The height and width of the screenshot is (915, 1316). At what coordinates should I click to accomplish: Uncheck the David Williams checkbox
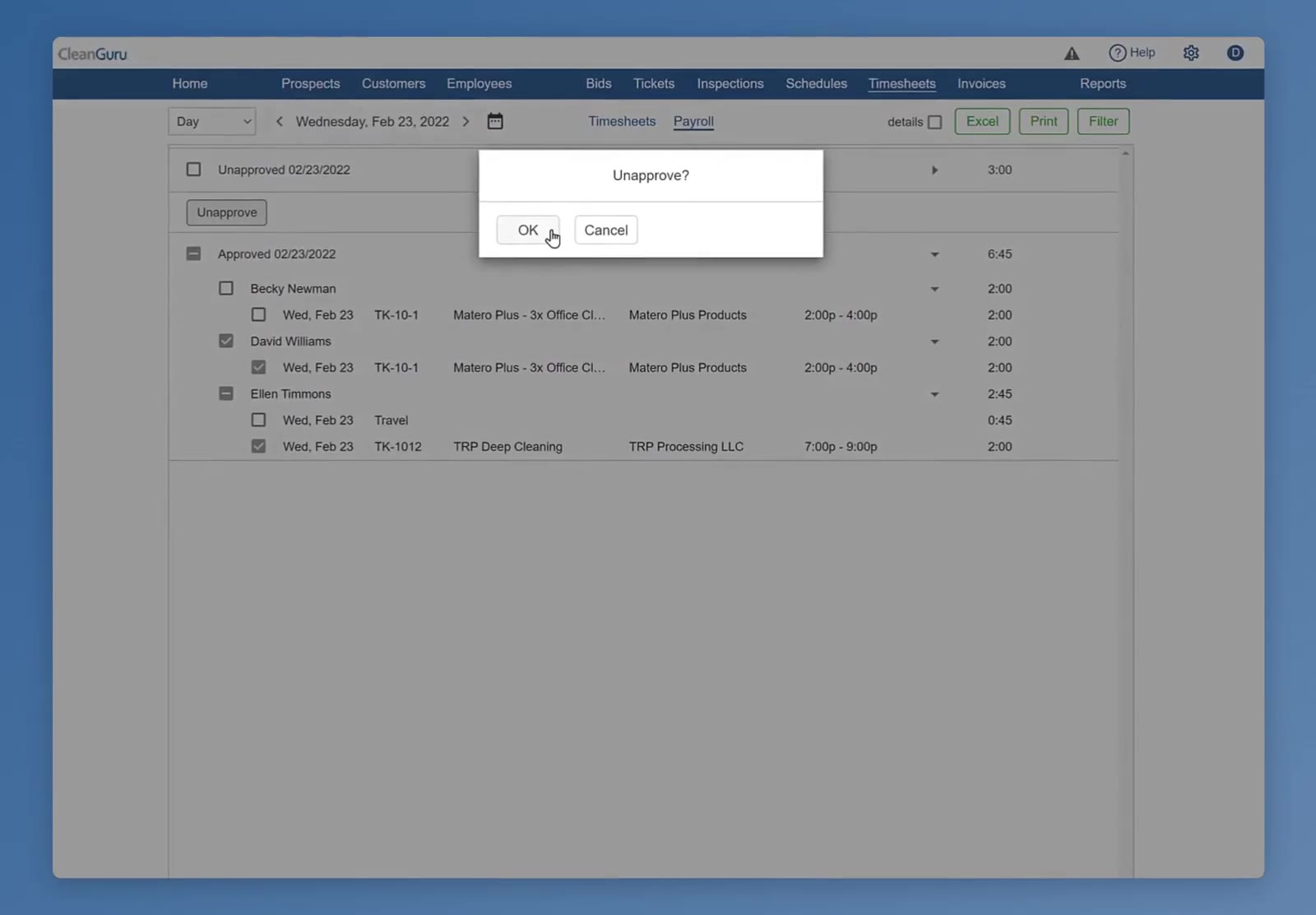pyautogui.click(x=225, y=341)
